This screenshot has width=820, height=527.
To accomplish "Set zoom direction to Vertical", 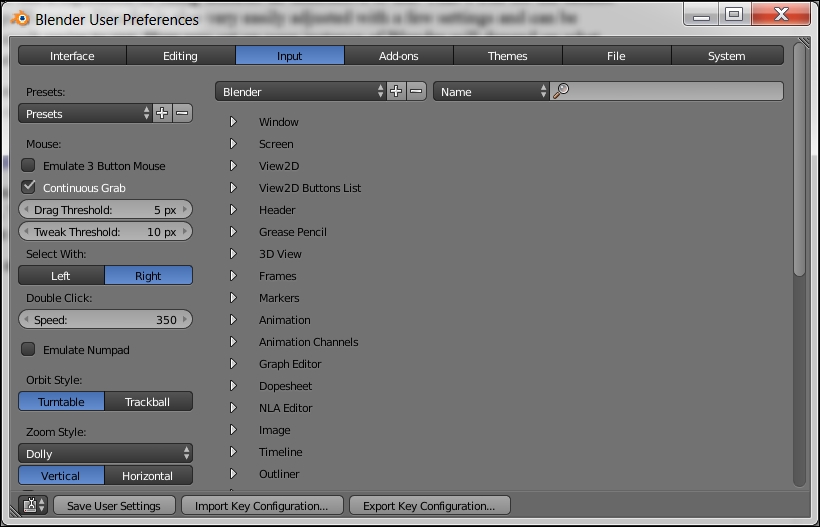I will [61, 476].
